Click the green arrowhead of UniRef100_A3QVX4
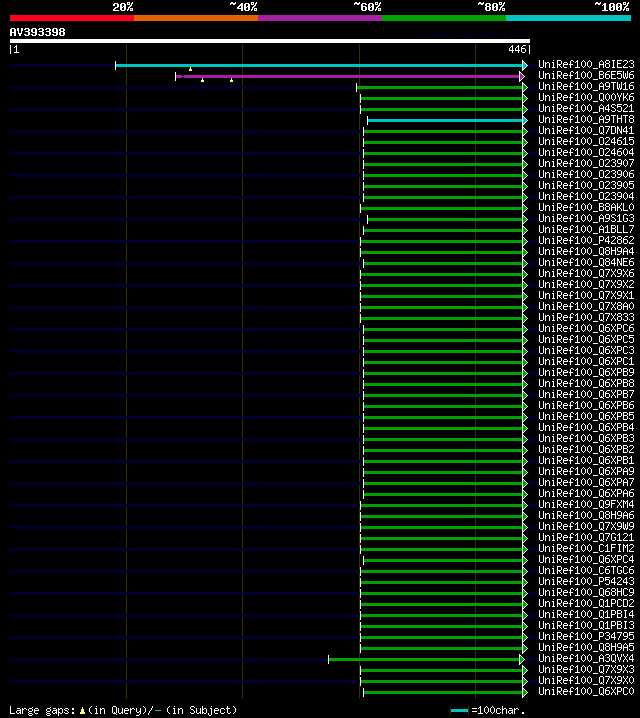 522,659
